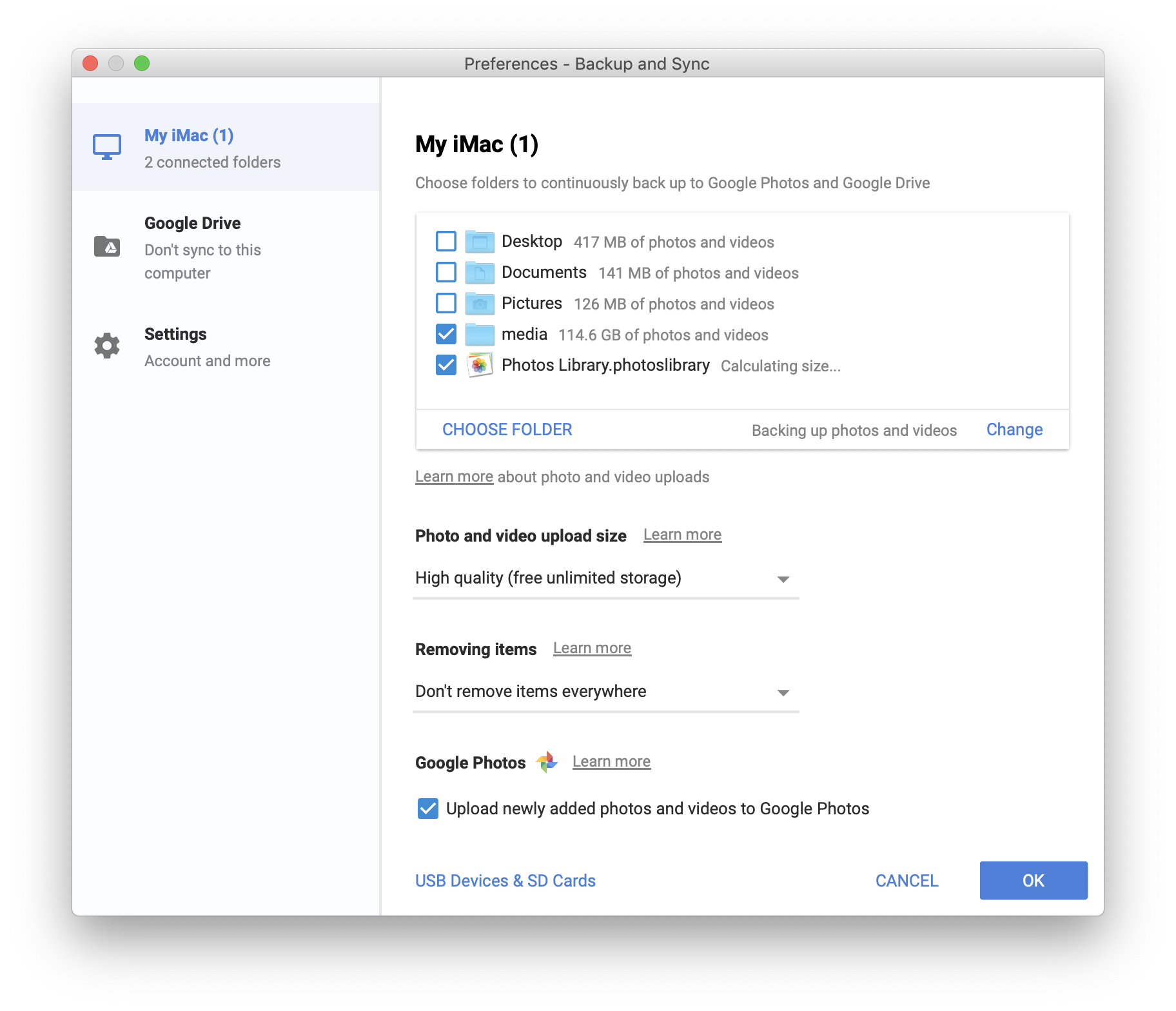
Task: Click 'media' folder name
Action: point(524,334)
